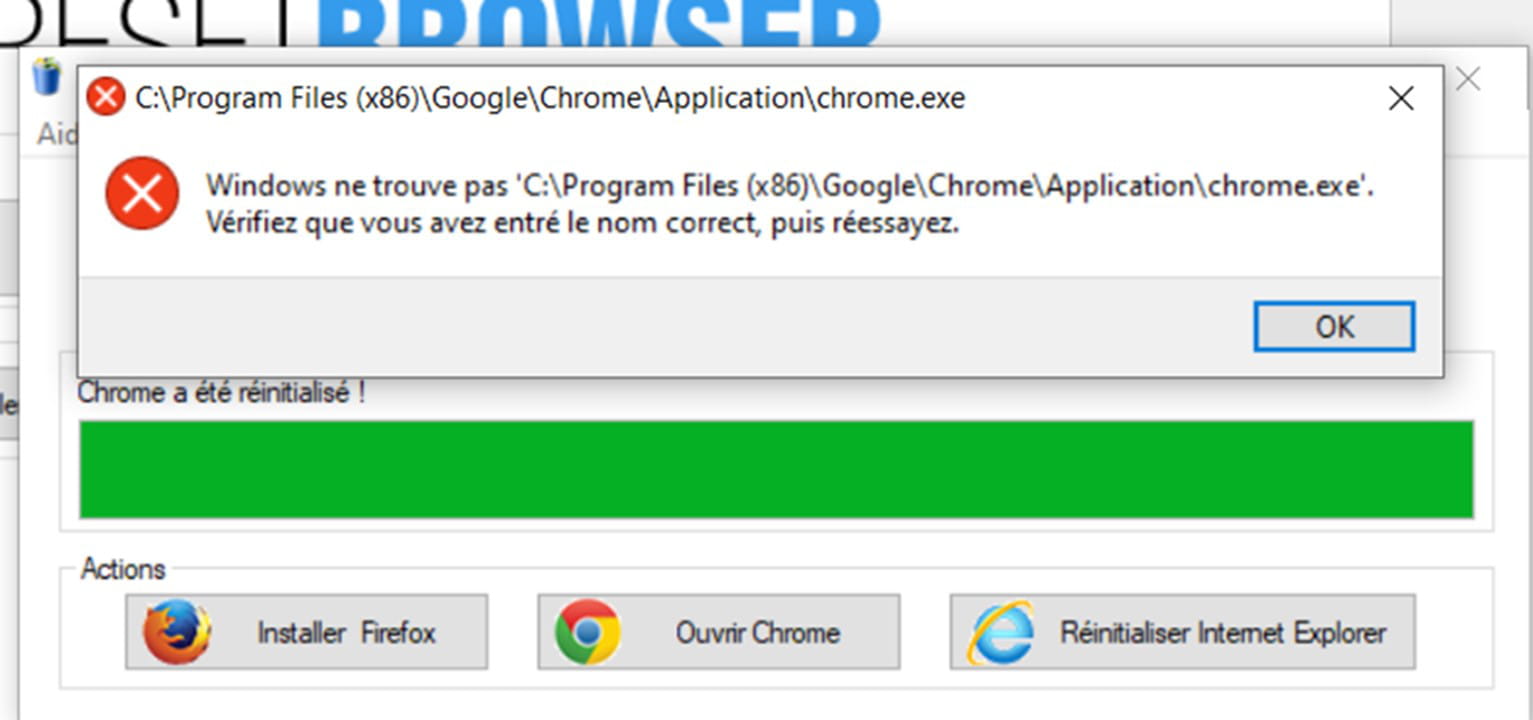Image resolution: width=1533 pixels, height=720 pixels.
Task: Click the Installer Firefox button label
Action: 346,633
